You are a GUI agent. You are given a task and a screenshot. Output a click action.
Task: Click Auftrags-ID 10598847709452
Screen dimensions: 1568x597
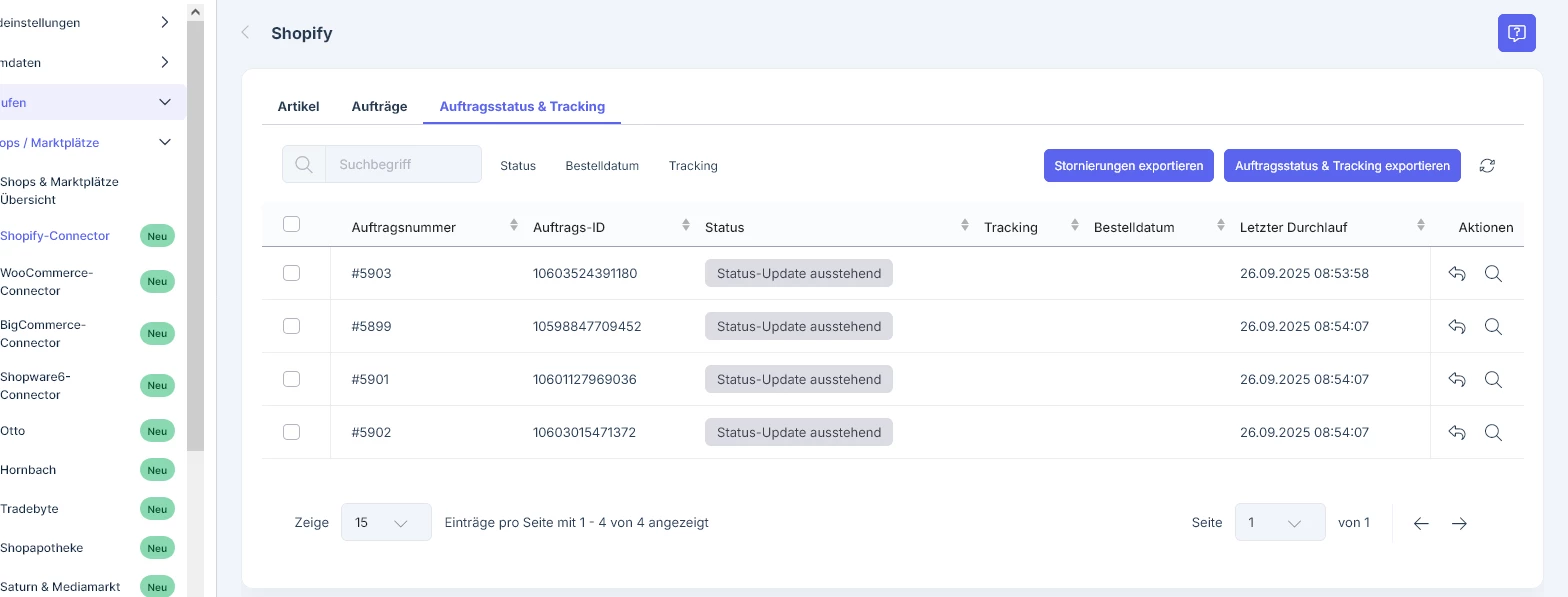coord(587,326)
